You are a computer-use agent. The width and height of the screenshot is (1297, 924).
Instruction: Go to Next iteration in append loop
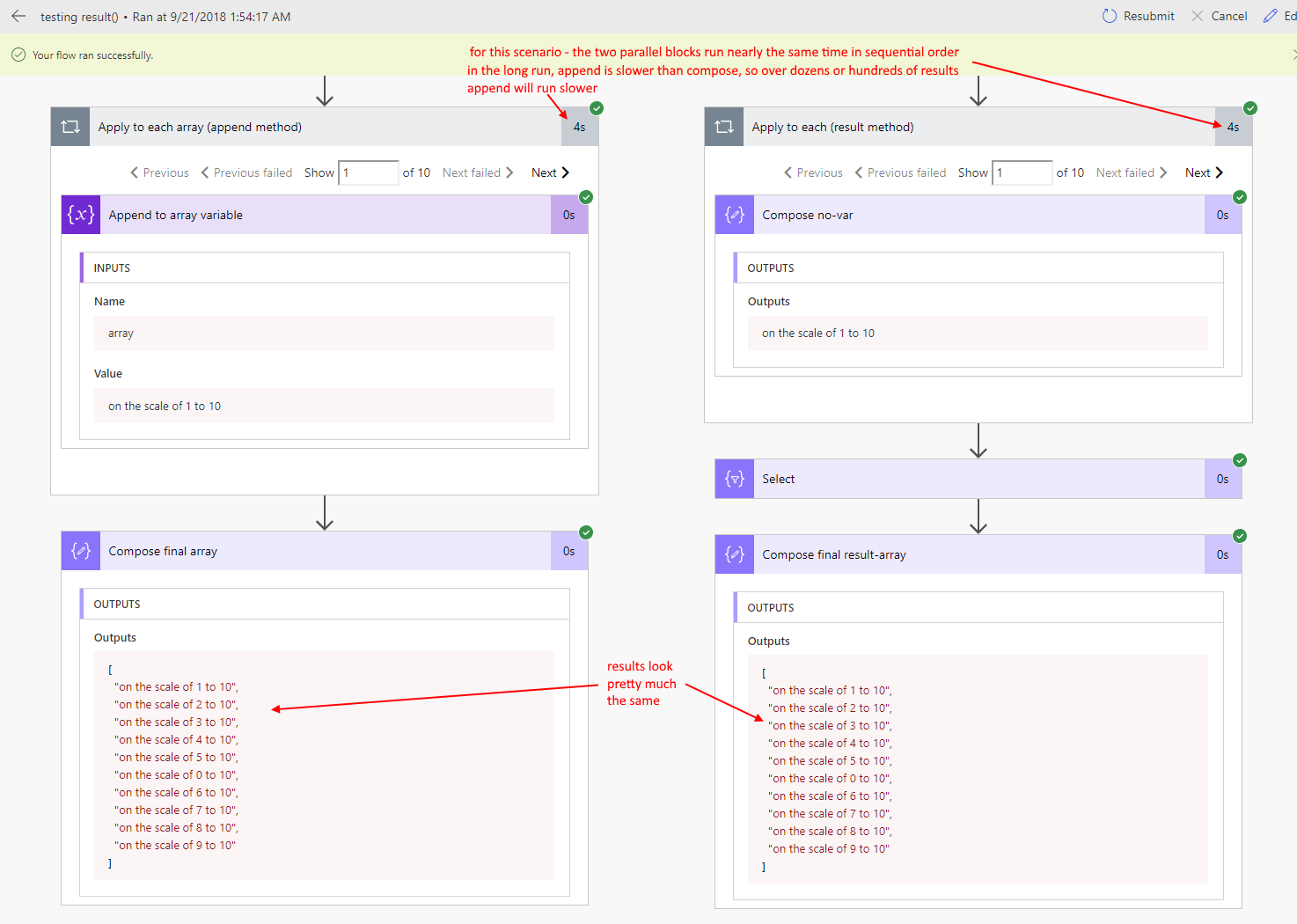(x=551, y=172)
